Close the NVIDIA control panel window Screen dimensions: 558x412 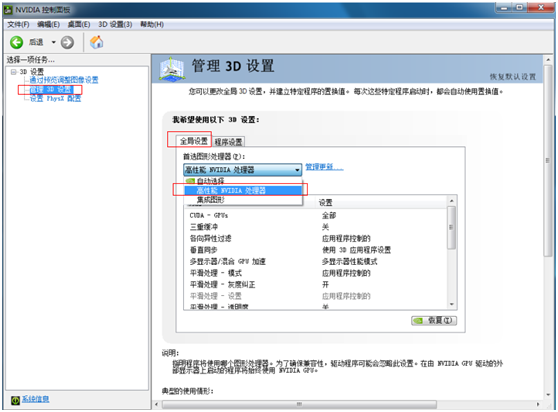pyautogui.click(x=541, y=7)
